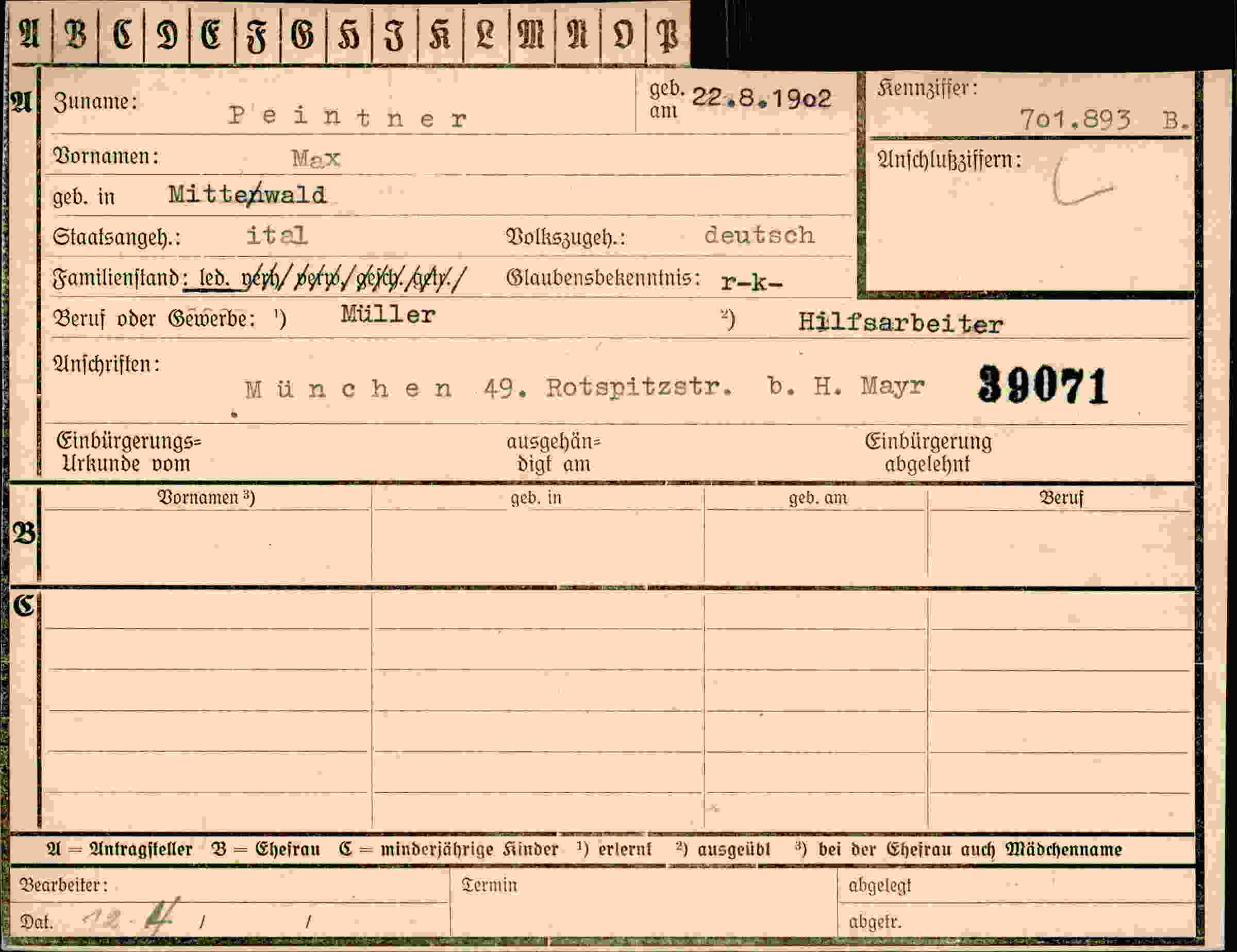Screen dimensions: 1237x952
Task: Click the 'geb. in' column header
Action: click(x=536, y=498)
